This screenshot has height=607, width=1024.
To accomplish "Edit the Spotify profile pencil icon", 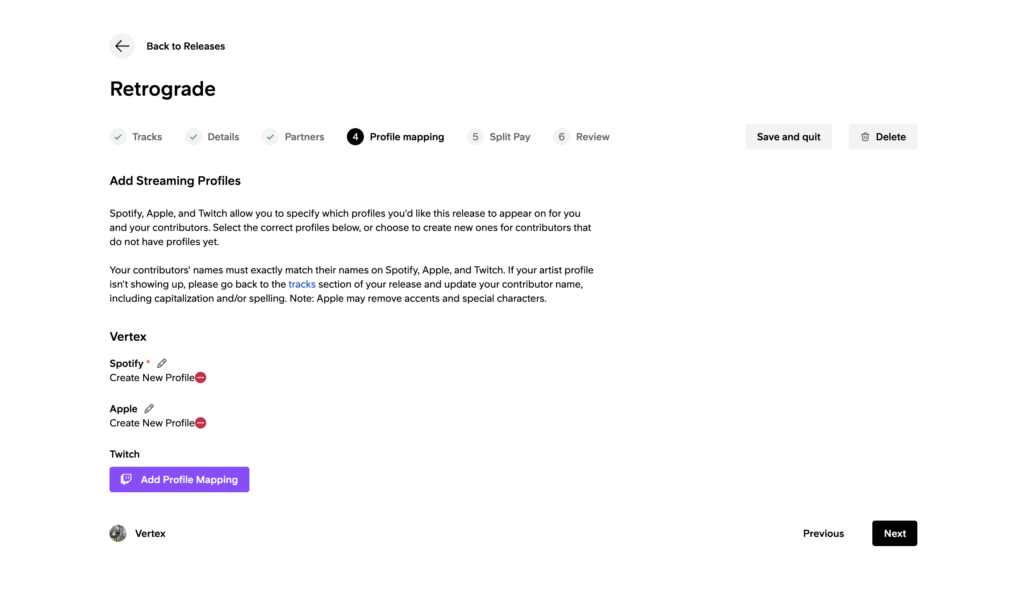I will click(162, 363).
